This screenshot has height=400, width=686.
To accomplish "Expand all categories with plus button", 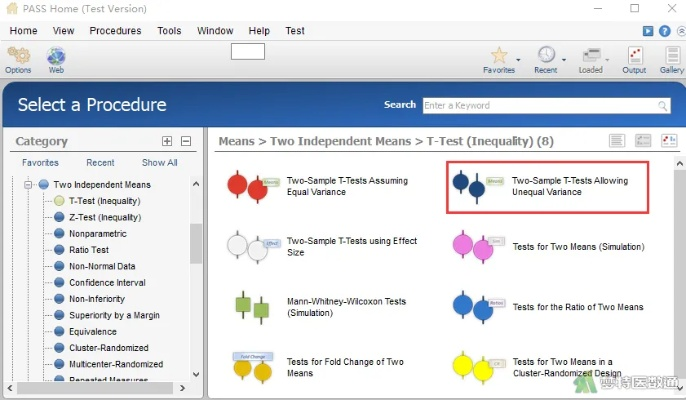I will (x=167, y=141).
